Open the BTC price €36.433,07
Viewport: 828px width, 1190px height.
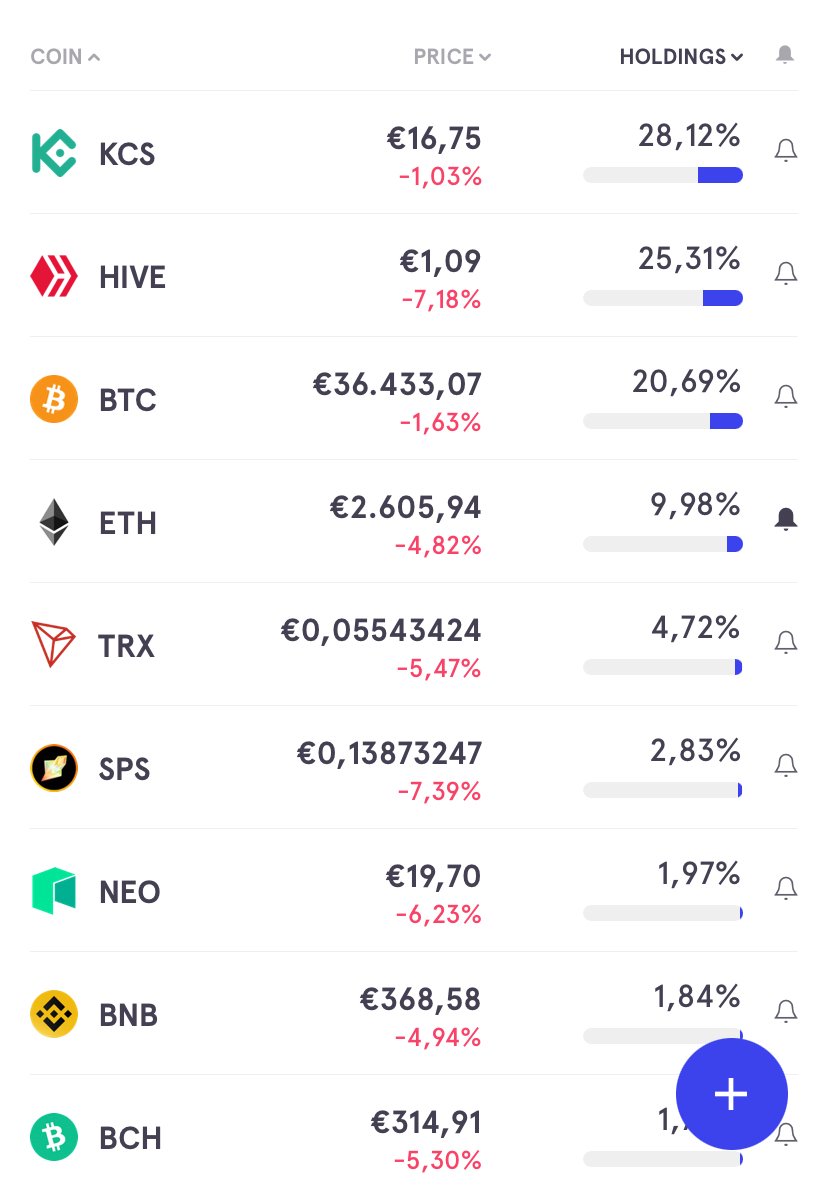click(397, 384)
